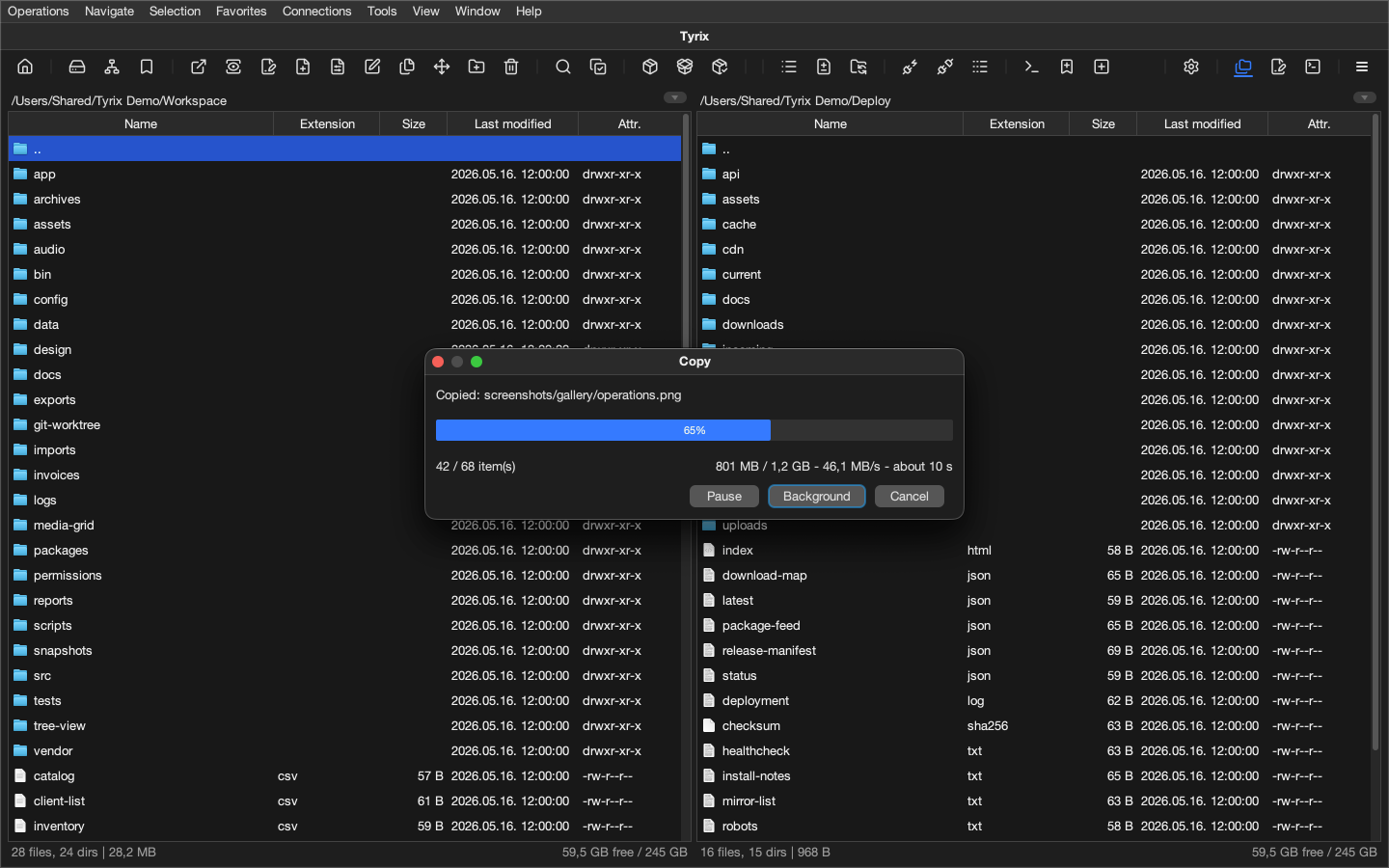1389x868 pixels.
Task: Pause the copy operation
Action: click(x=724, y=496)
